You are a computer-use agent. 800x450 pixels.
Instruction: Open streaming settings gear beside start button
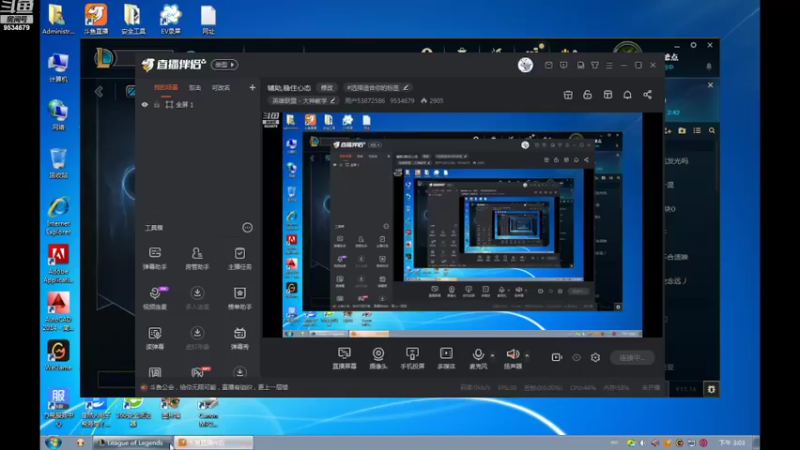point(595,358)
